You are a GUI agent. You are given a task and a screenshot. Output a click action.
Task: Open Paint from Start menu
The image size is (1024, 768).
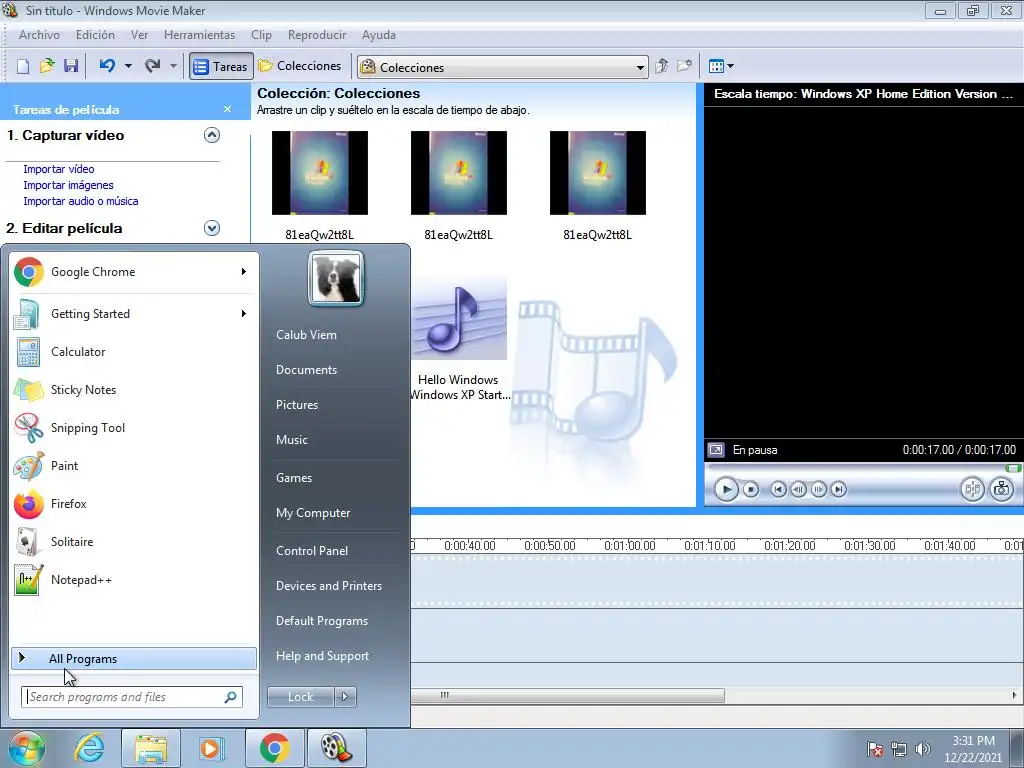[x=134, y=466]
